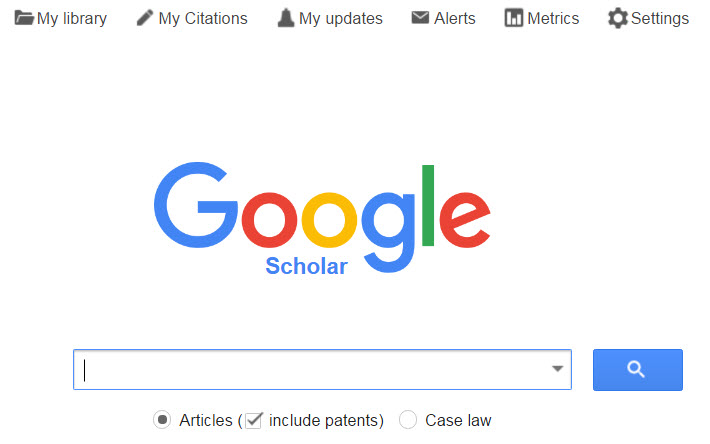The image size is (710, 444).
Task: Uncheck the include patents checkbox
Action: click(x=254, y=420)
